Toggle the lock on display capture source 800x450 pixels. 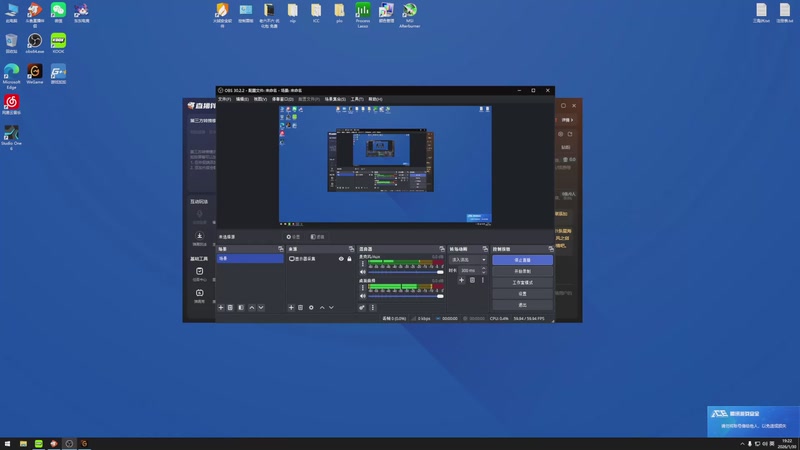(349, 259)
